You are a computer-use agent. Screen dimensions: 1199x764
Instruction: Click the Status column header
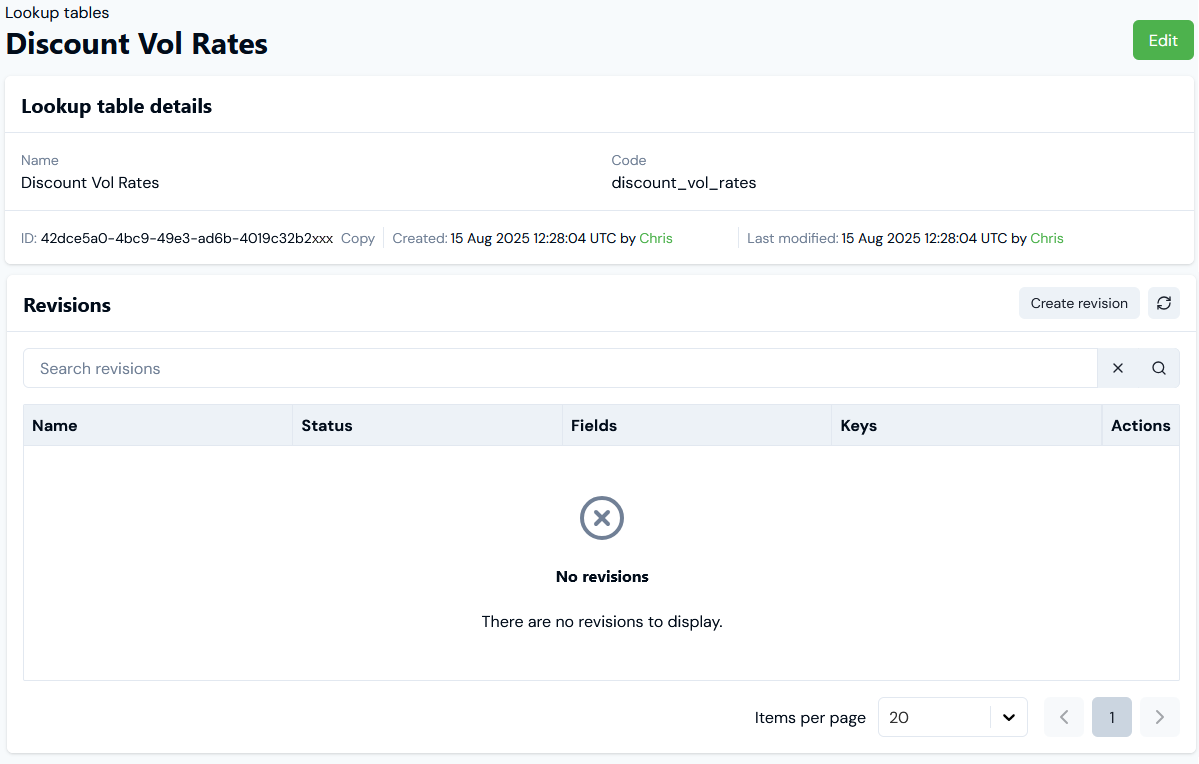pyautogui.click(x=427, y=425)
